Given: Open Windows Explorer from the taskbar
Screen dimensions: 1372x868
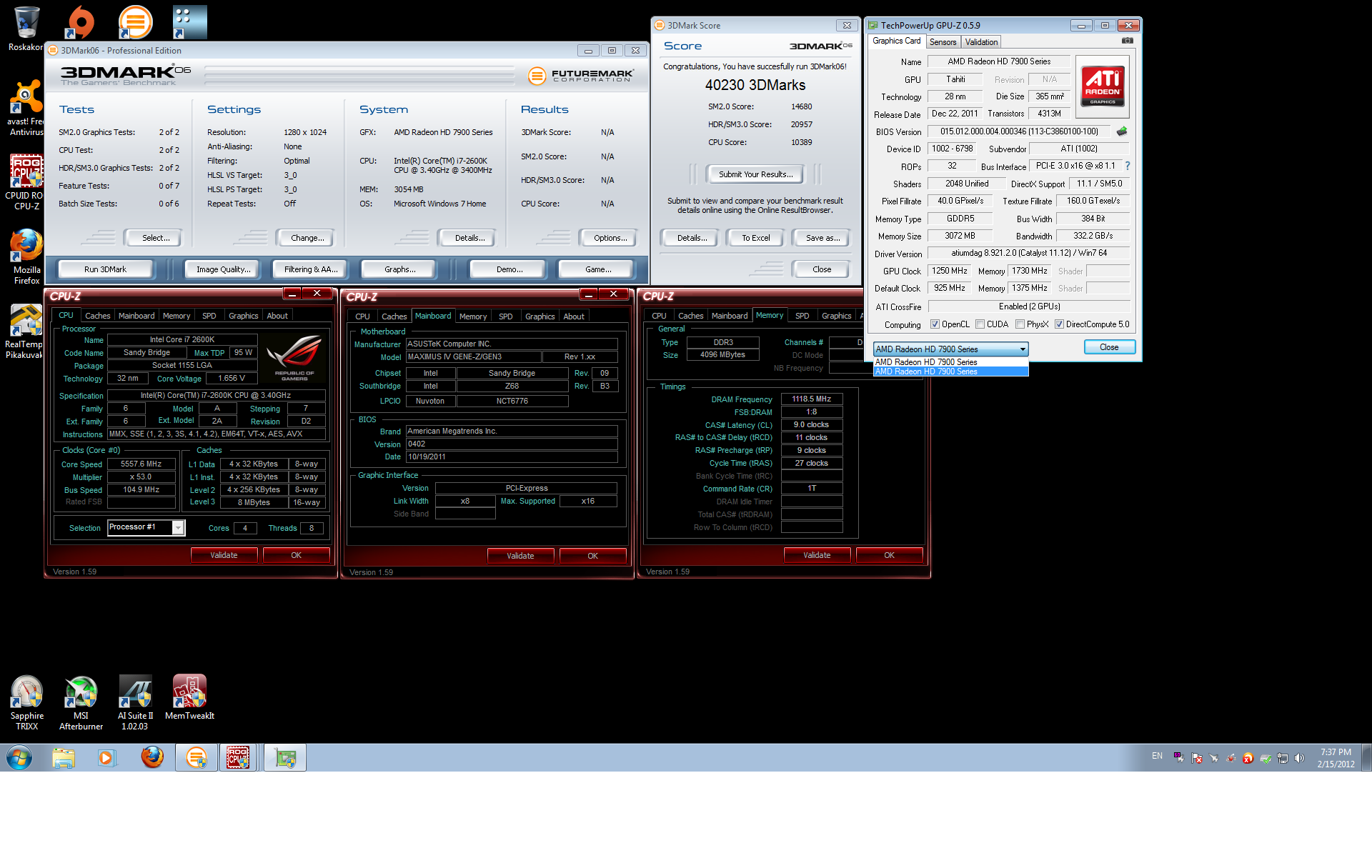Looking at the screenshot, I should click(x=64, y=757).
